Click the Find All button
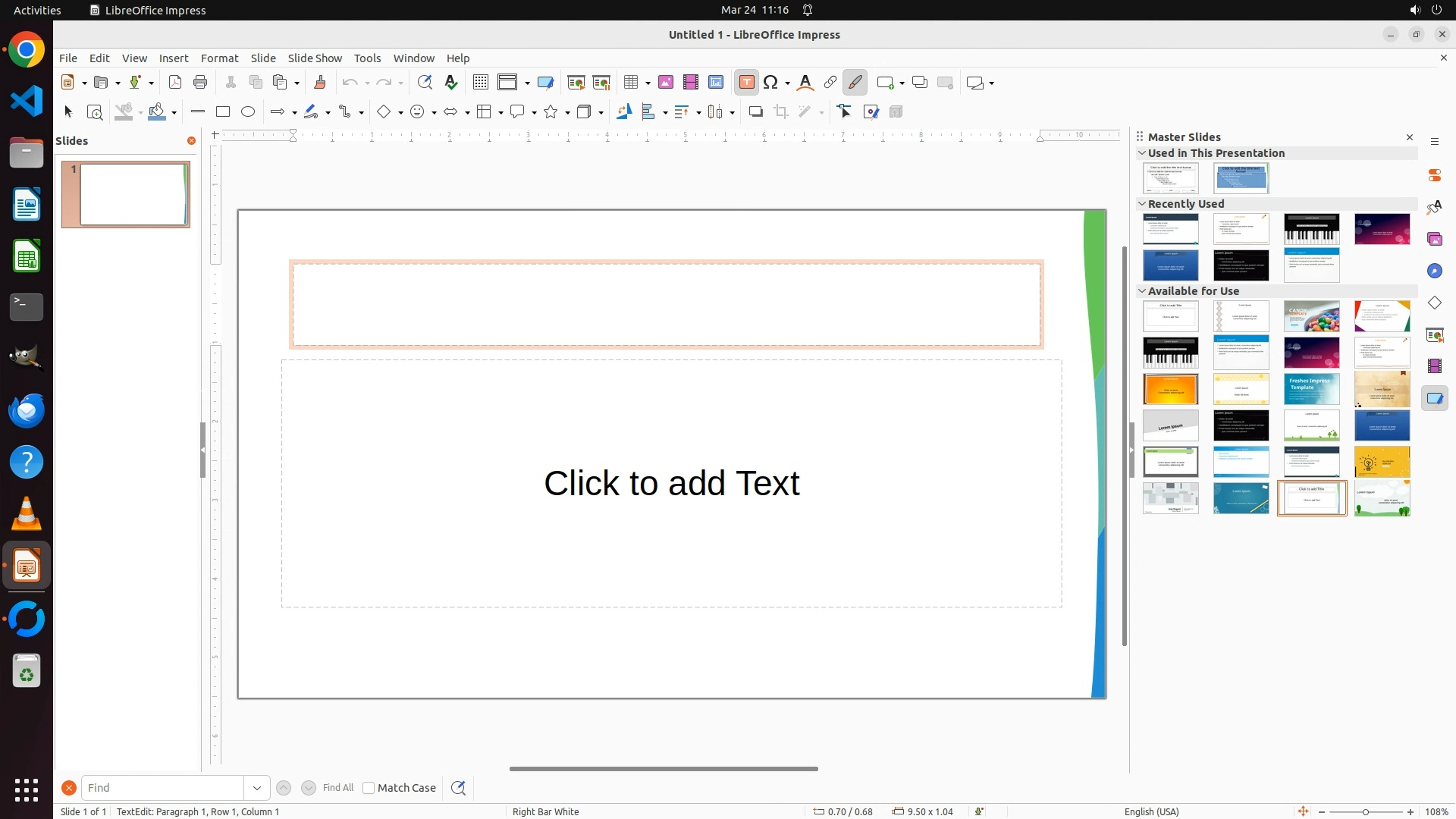 coord(338,788)
